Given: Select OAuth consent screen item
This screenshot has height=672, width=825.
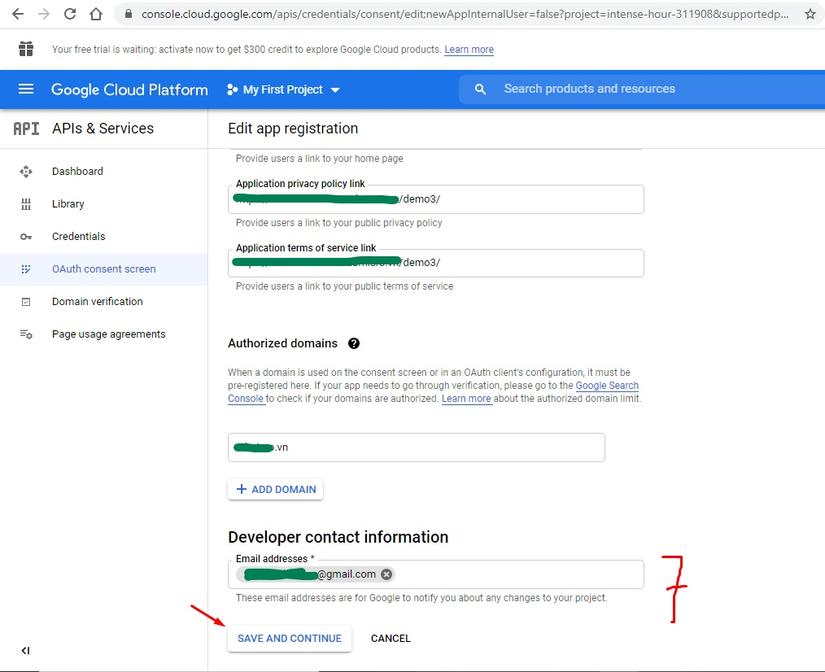Looking at the screenshot, I should coord(104,269).
